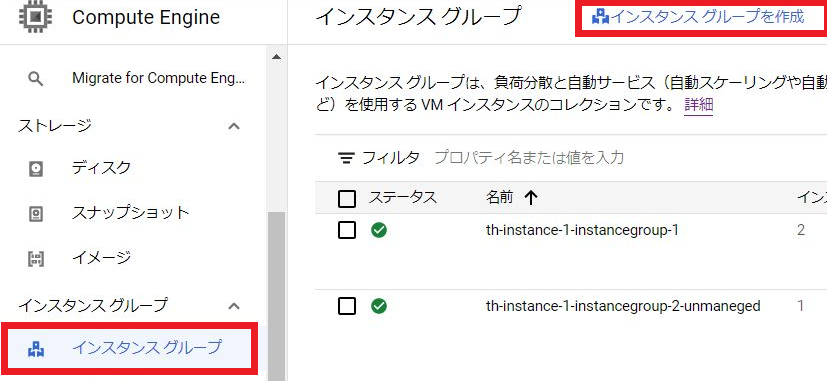Click the フィルタ filter icon
This screenshot has width=827, height=381.
(346, 158)
